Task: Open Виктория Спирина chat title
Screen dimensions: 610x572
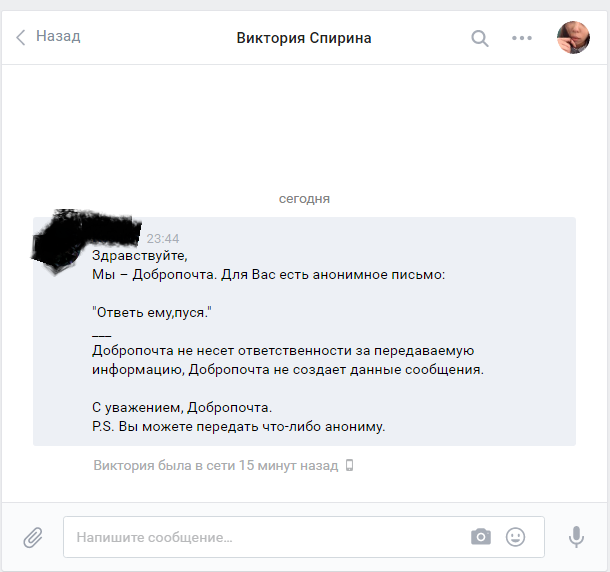Action: [304, 38]
